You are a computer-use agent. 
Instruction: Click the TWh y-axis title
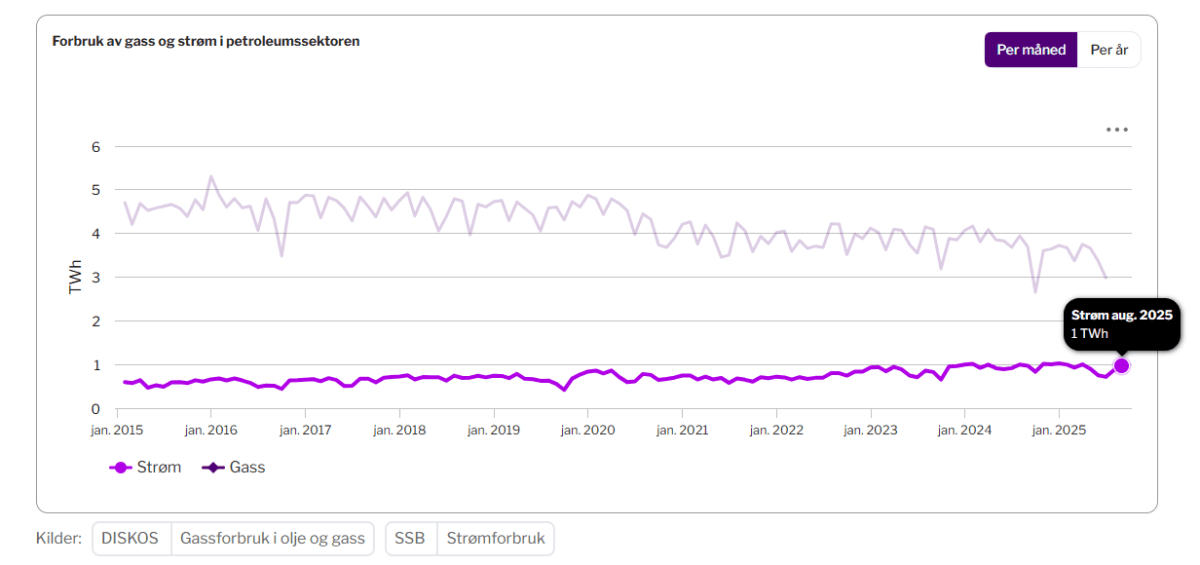pos(75,277)
